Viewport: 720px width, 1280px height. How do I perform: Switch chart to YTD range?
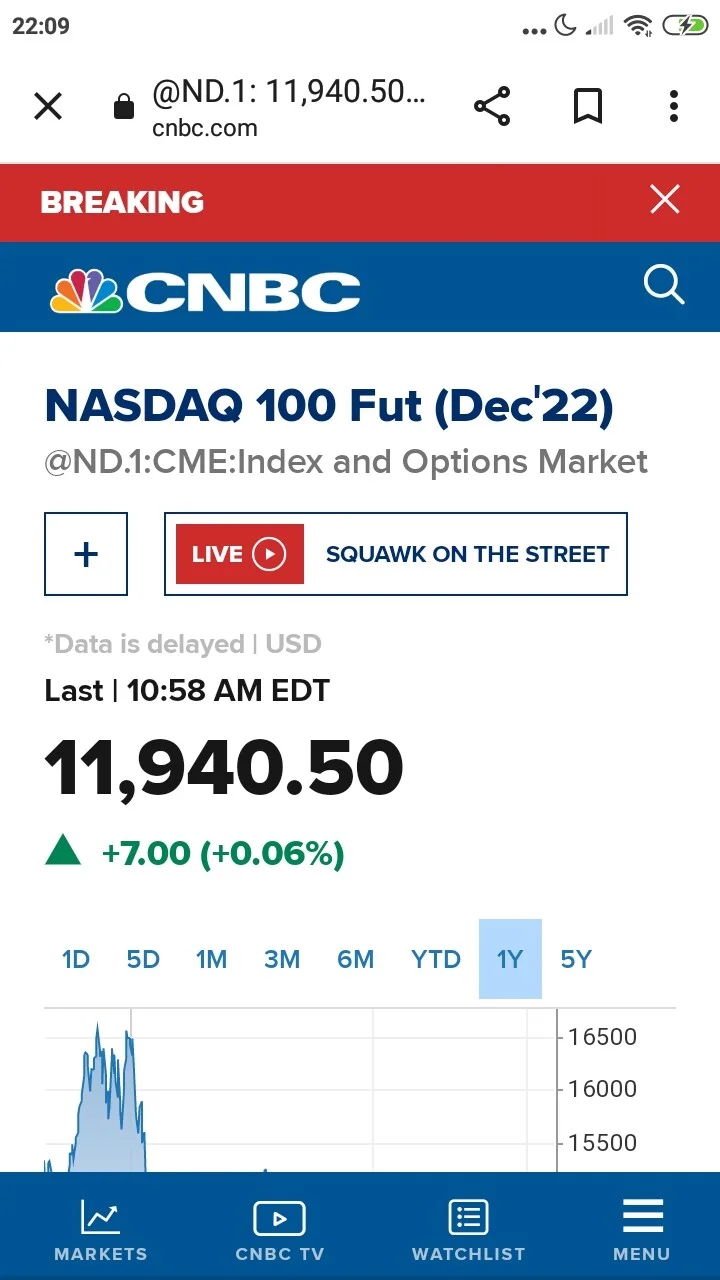(436, 960)
